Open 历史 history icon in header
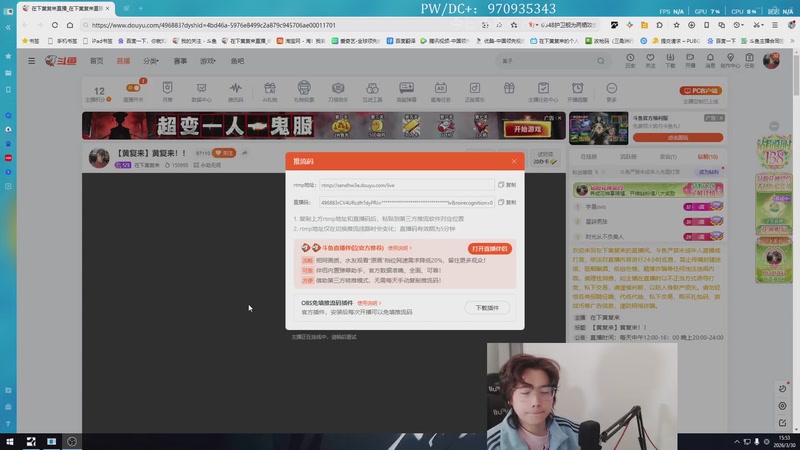The height and width of the screenshot is (450, 800). pos(630,60)
